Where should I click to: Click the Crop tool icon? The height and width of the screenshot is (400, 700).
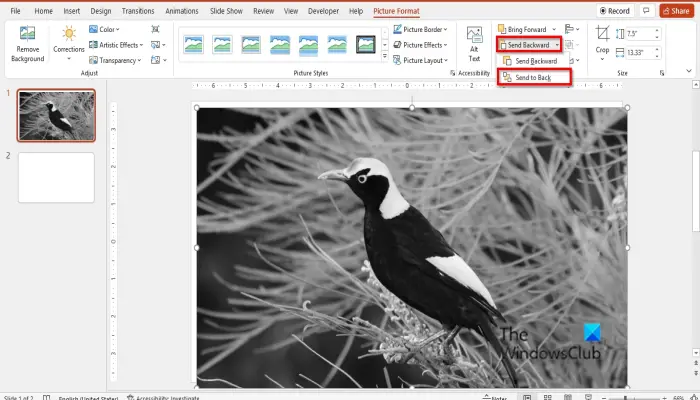[x=602, y=33]
